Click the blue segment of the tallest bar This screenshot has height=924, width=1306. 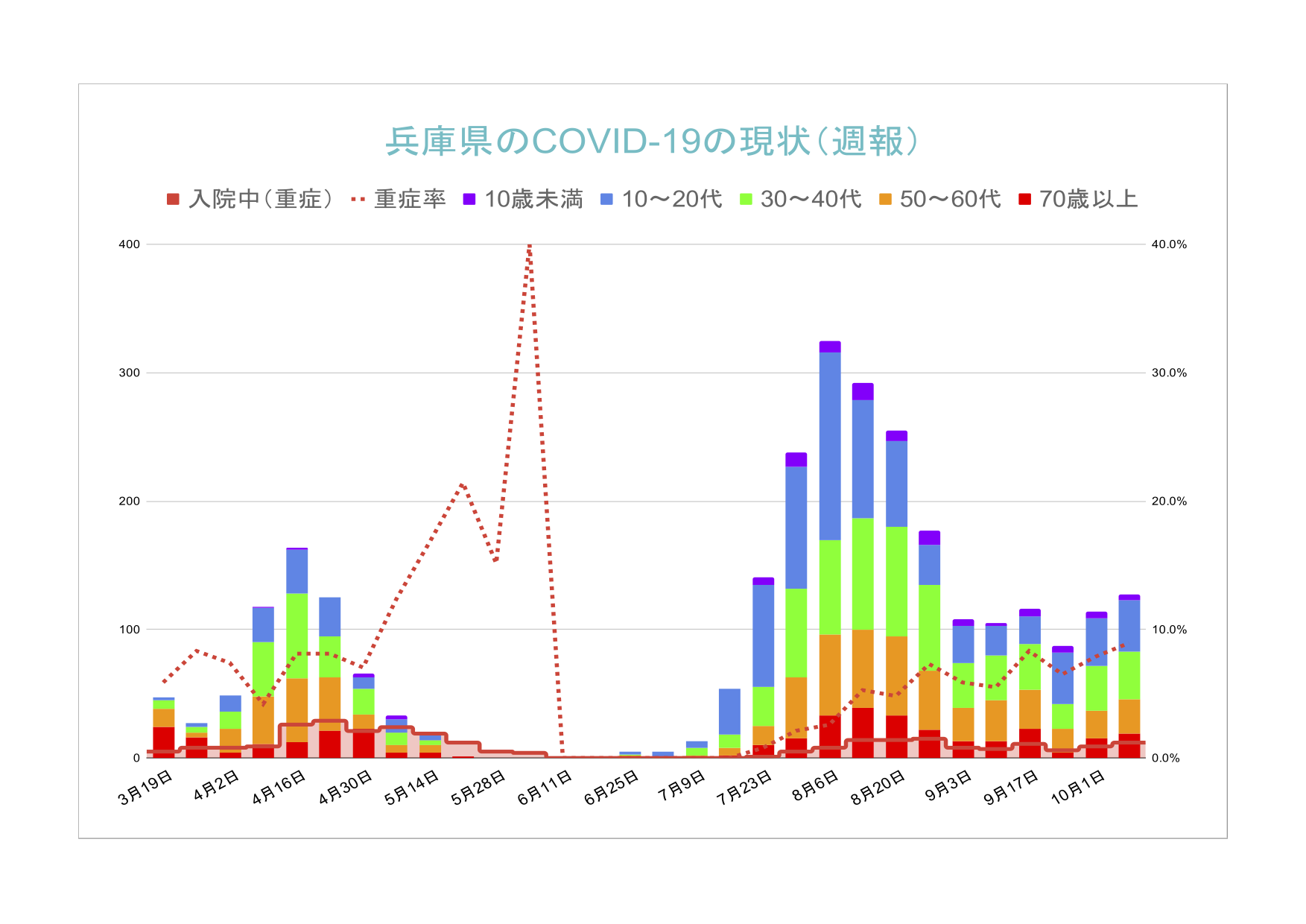tap(830, 446)
